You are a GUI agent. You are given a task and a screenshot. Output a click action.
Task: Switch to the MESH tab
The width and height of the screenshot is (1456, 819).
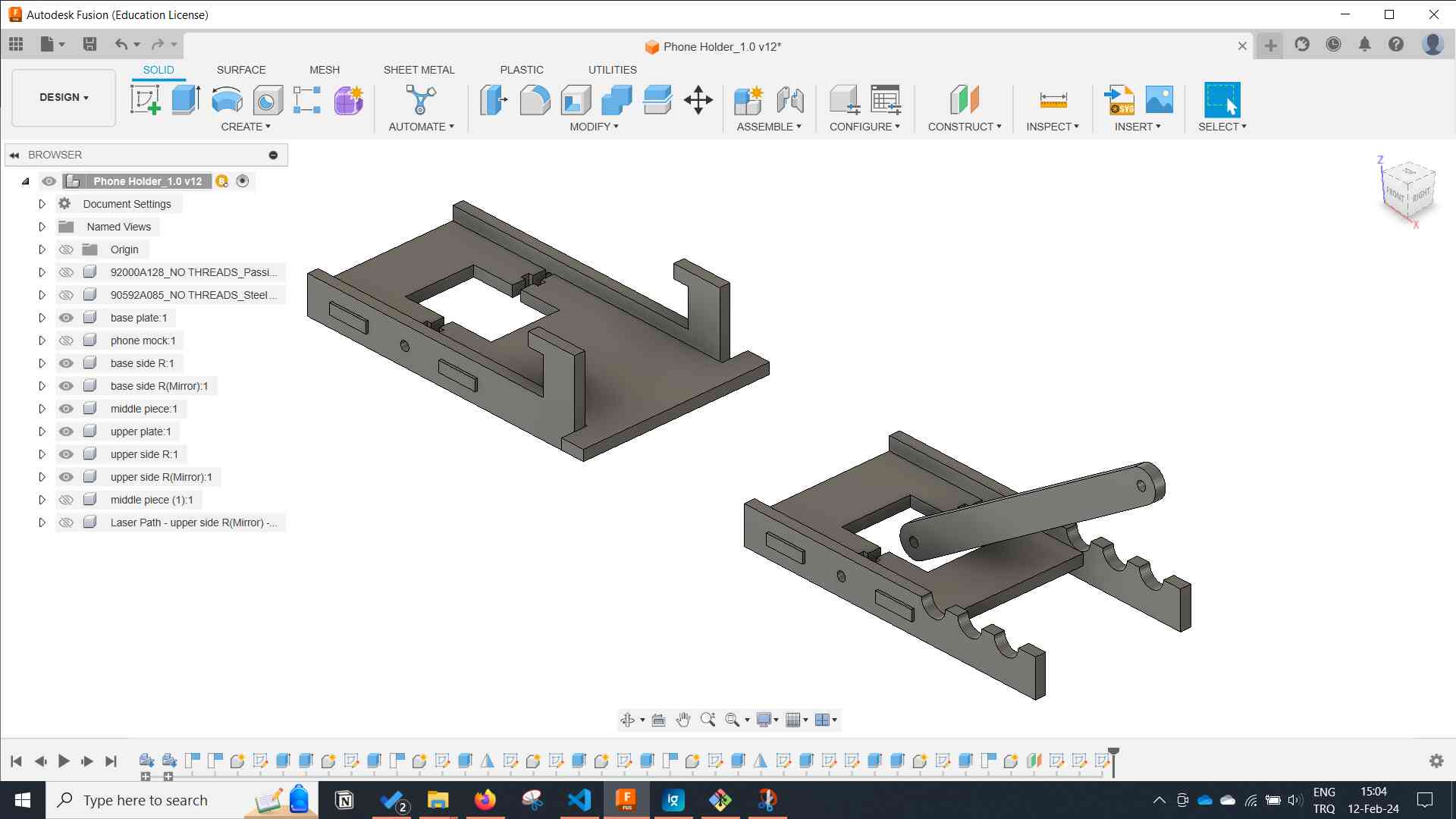[325, 70]
